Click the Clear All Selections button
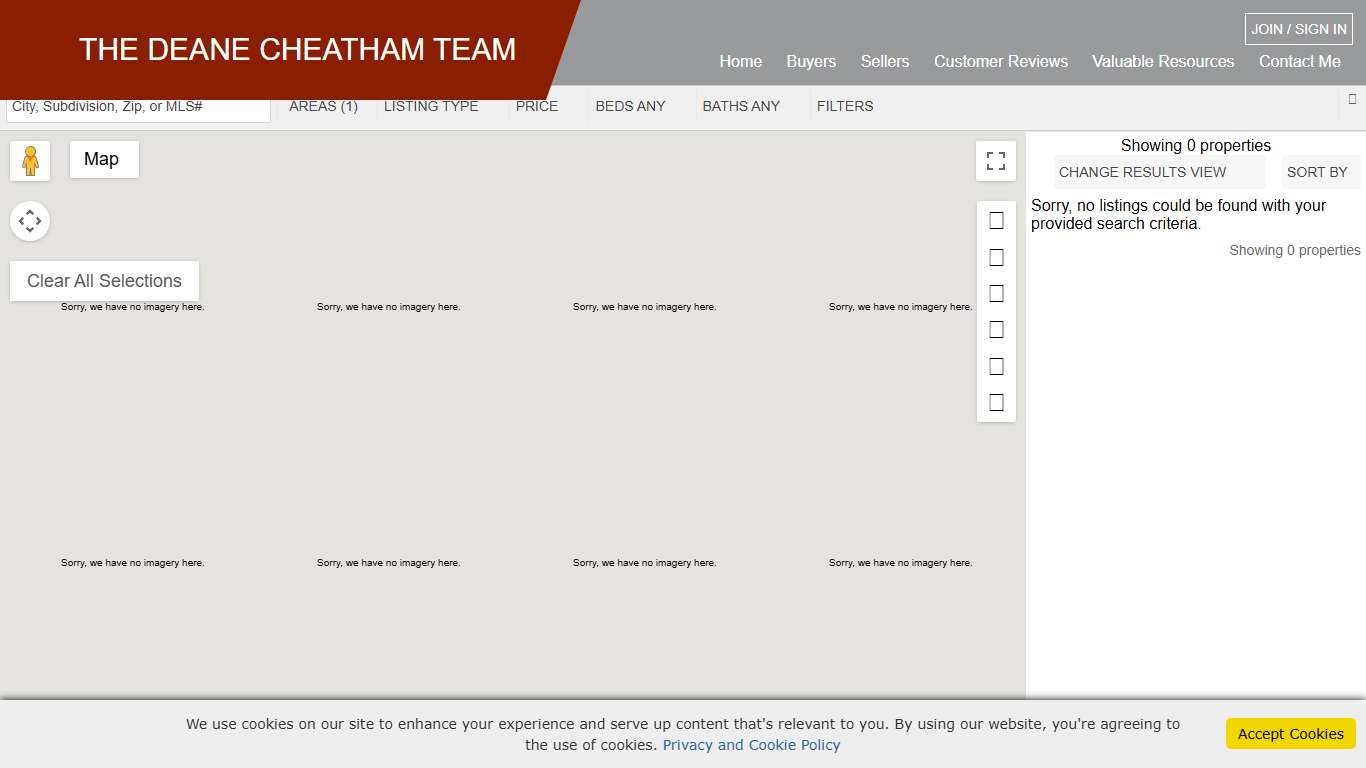The image size is (1366, 768). [x=104, y=281]
